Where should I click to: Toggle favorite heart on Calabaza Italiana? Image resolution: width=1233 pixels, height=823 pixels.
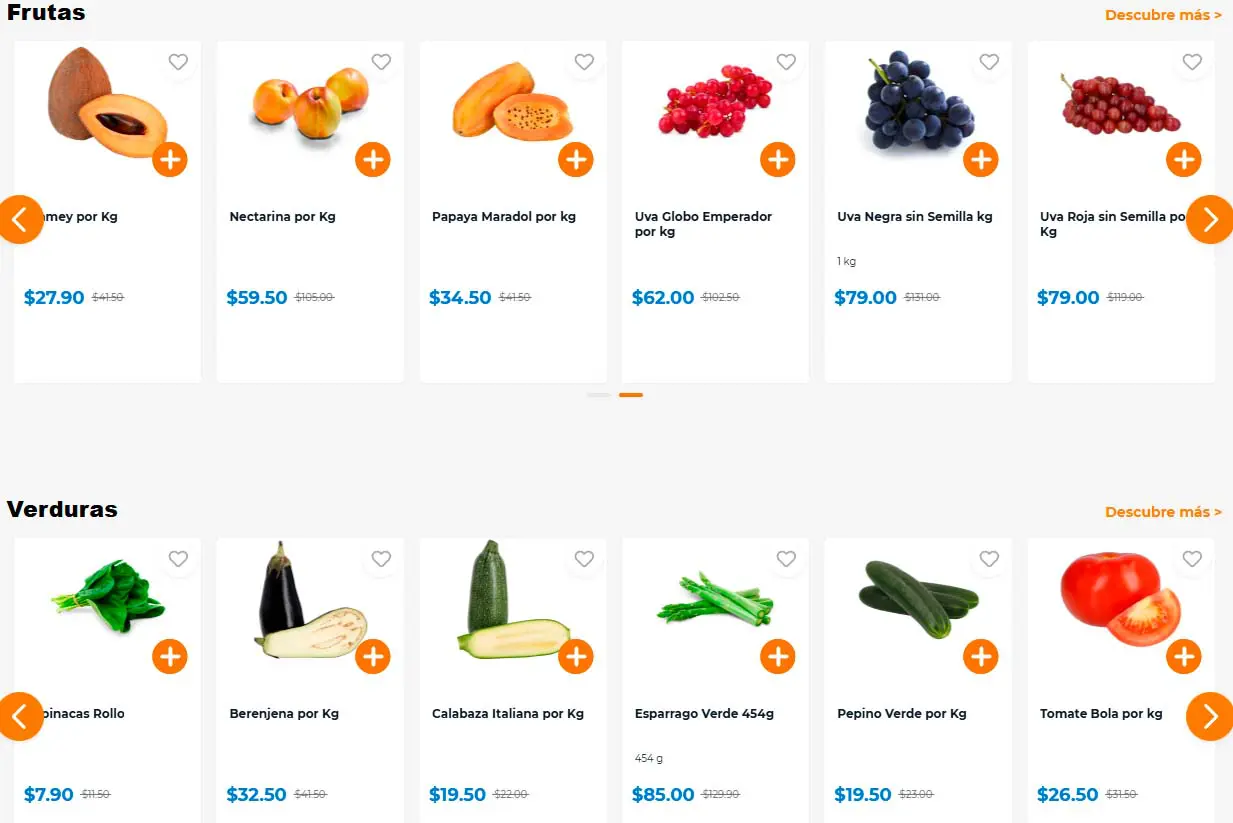click(x=584, y=559)
